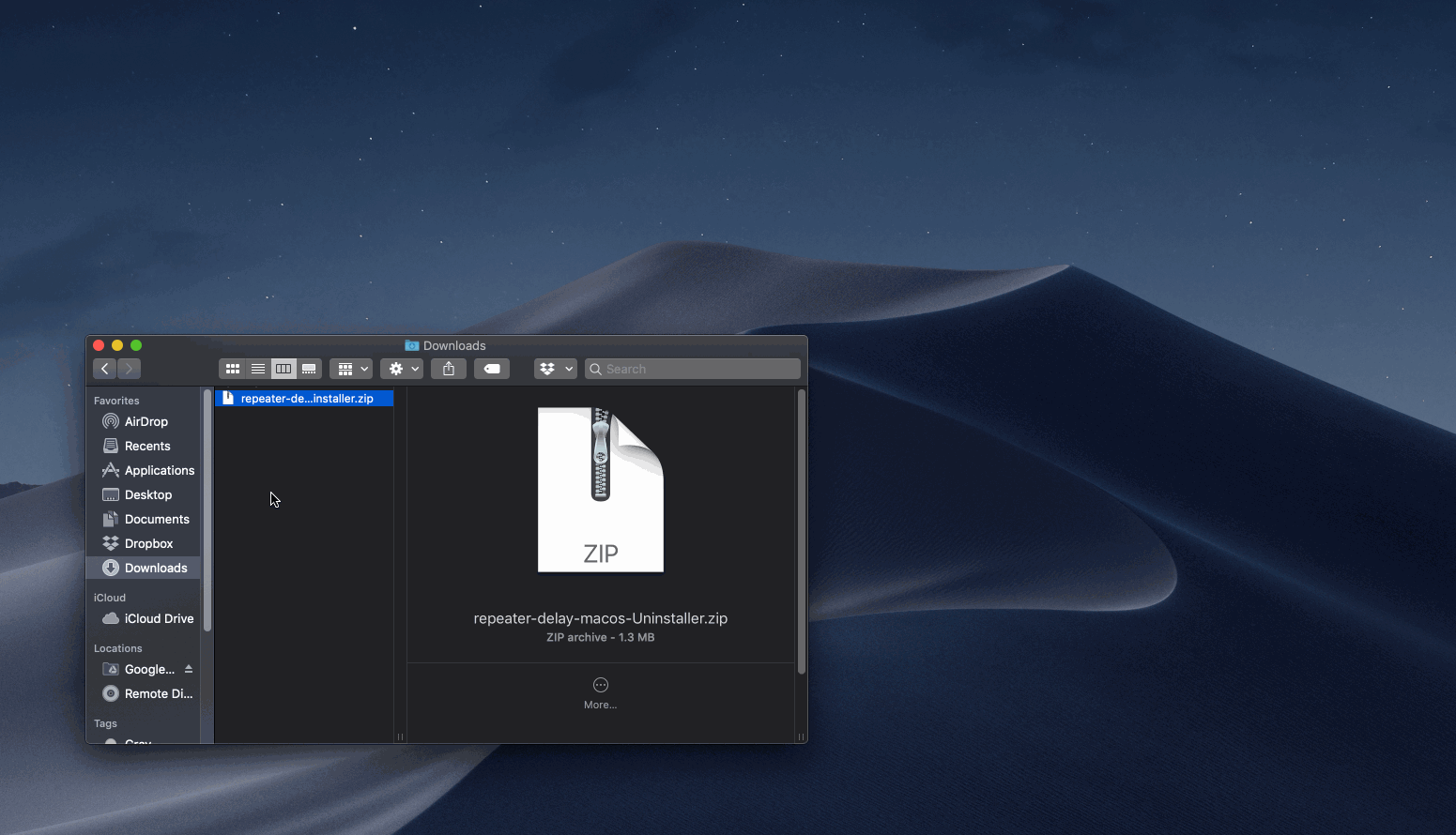Click the More… button in preview

click(x=601, y=692)
